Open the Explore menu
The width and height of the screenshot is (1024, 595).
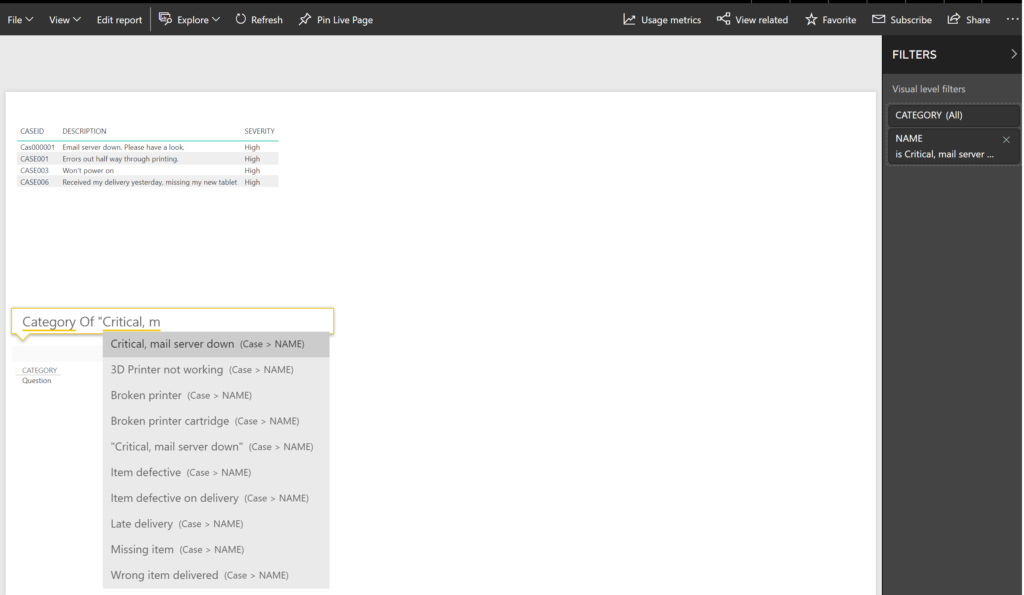188,19
